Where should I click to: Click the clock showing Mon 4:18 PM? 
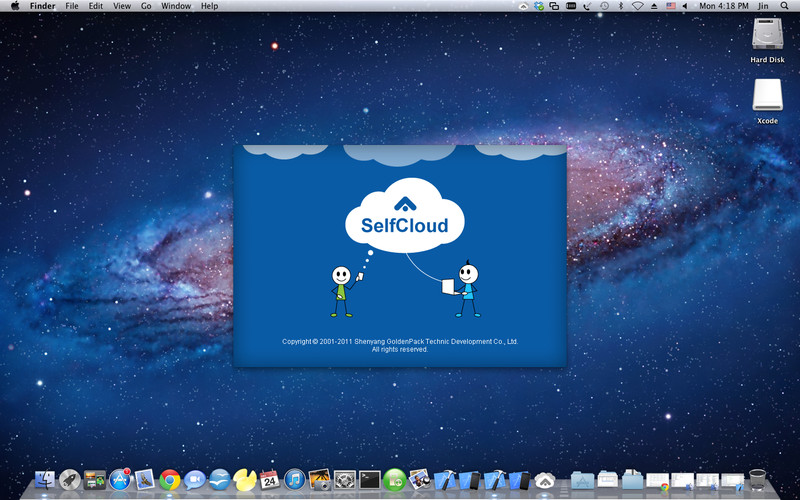point(723,6)
